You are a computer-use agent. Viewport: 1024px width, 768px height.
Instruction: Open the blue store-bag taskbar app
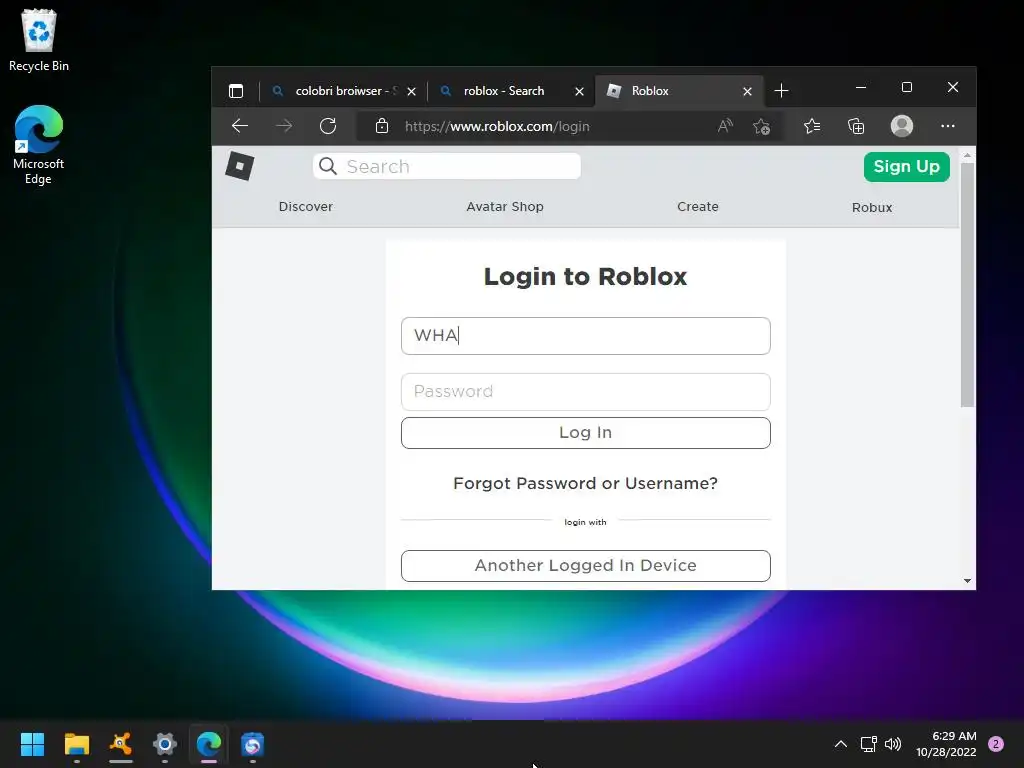[252, 744]
